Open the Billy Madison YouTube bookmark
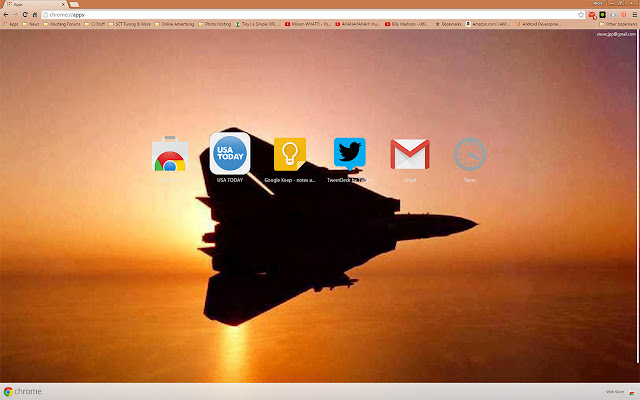Image resolution: width=640 pixels, height=400 pixels. pyautogui.click(x=407, y=24)
